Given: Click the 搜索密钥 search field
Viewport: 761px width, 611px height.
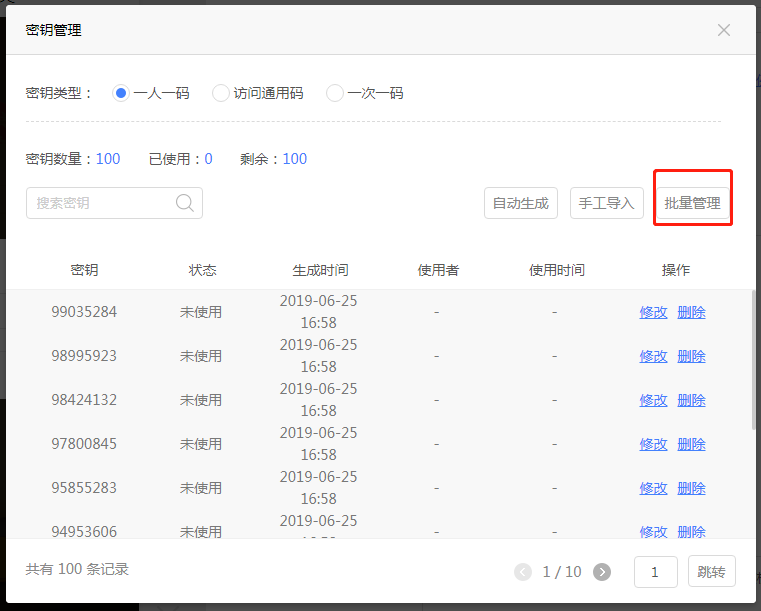Looking at the screenshot, I should click(x=100, y=203).
